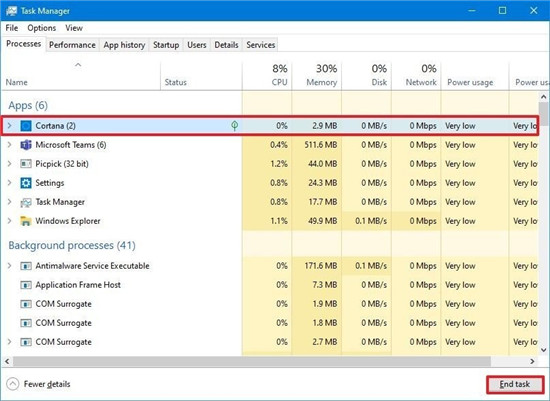The height and width of the screenshot is (401, 550).
Task: Click the vertical scrollbar down arrow
Action: 543,350
